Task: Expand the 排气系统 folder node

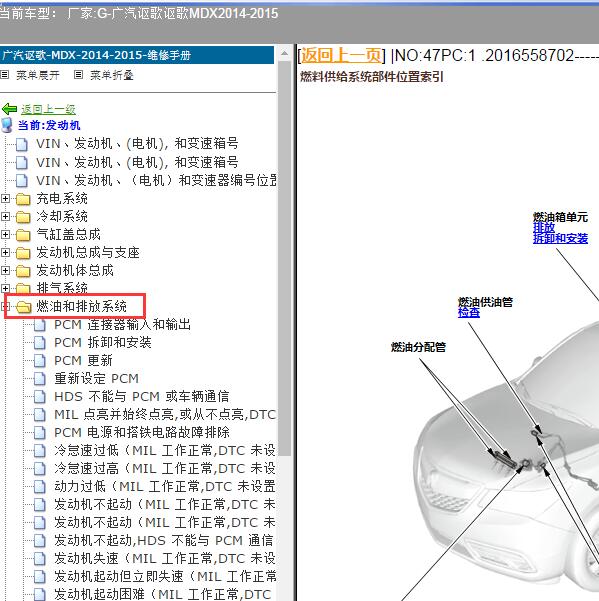Action: tap(5, 288)
